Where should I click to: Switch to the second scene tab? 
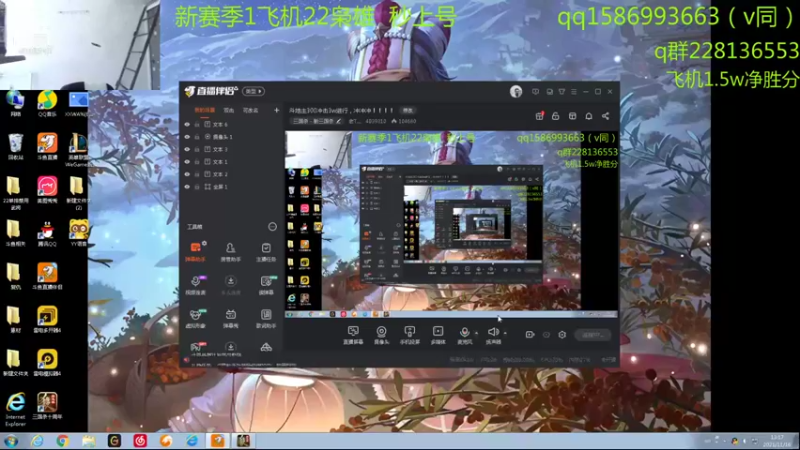(229, 110)
